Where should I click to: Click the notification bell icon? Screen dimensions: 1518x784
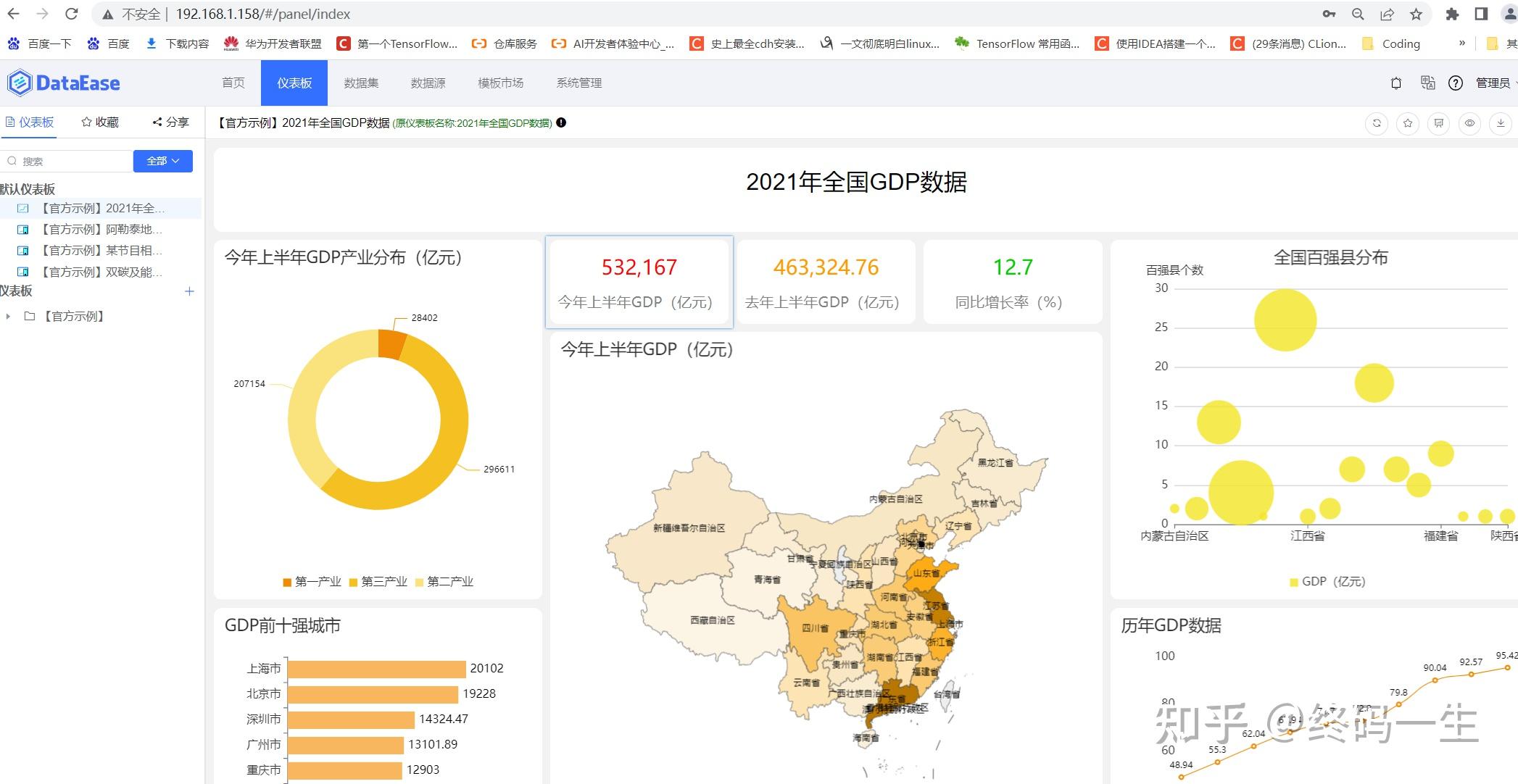pos(1395,83)
